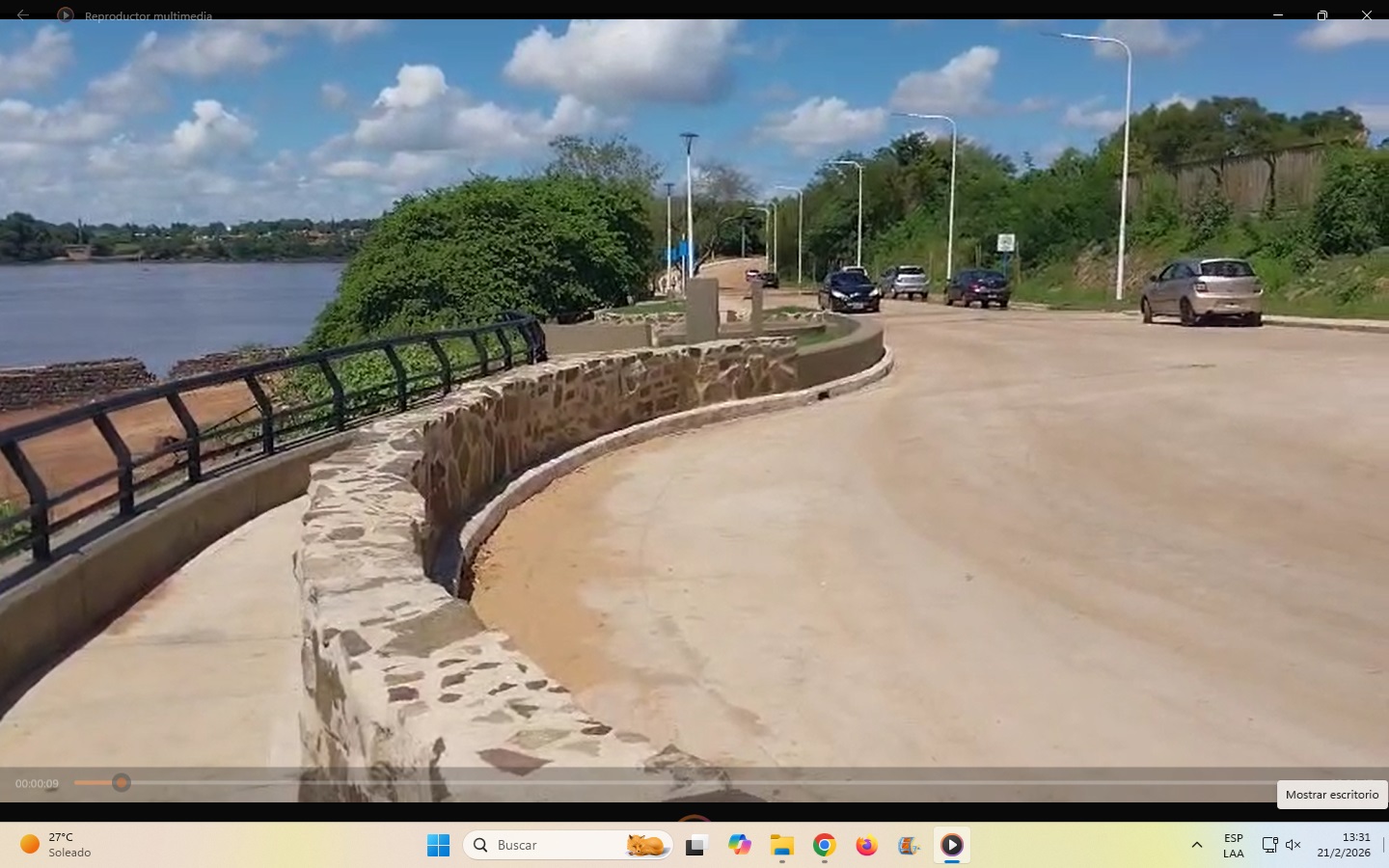The height and width of the screenshot is (868, 1389).
Task: Switch to Google Chrome in the taskbar
Action: coord(824,846)
